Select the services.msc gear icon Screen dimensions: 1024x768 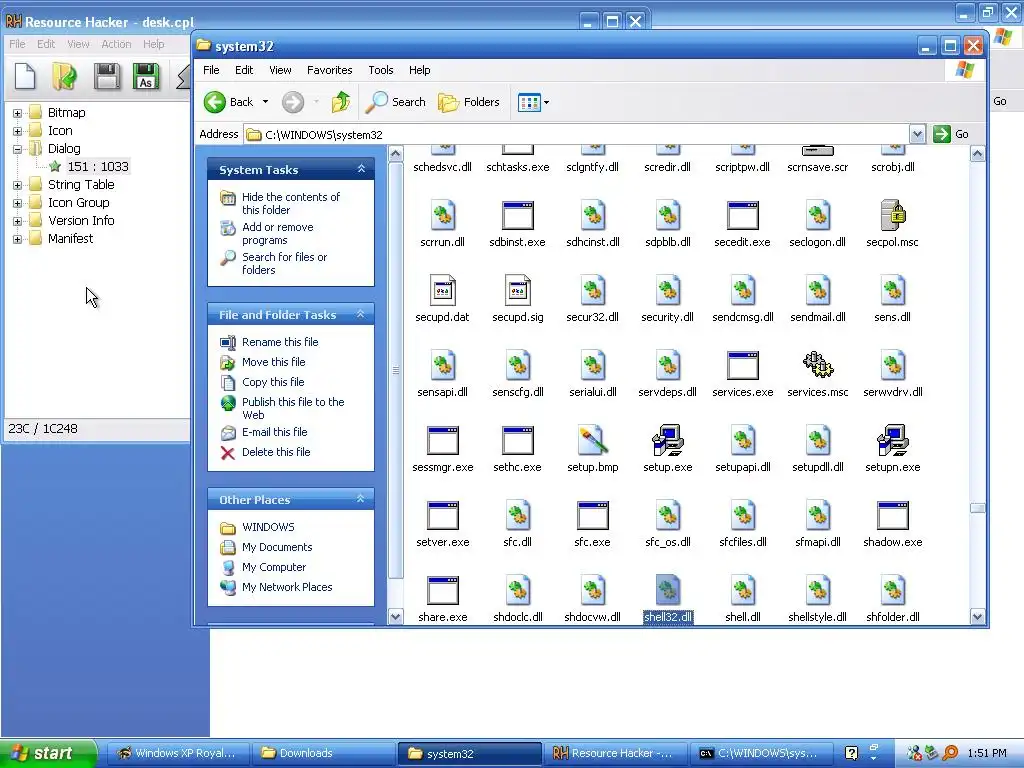818,364
